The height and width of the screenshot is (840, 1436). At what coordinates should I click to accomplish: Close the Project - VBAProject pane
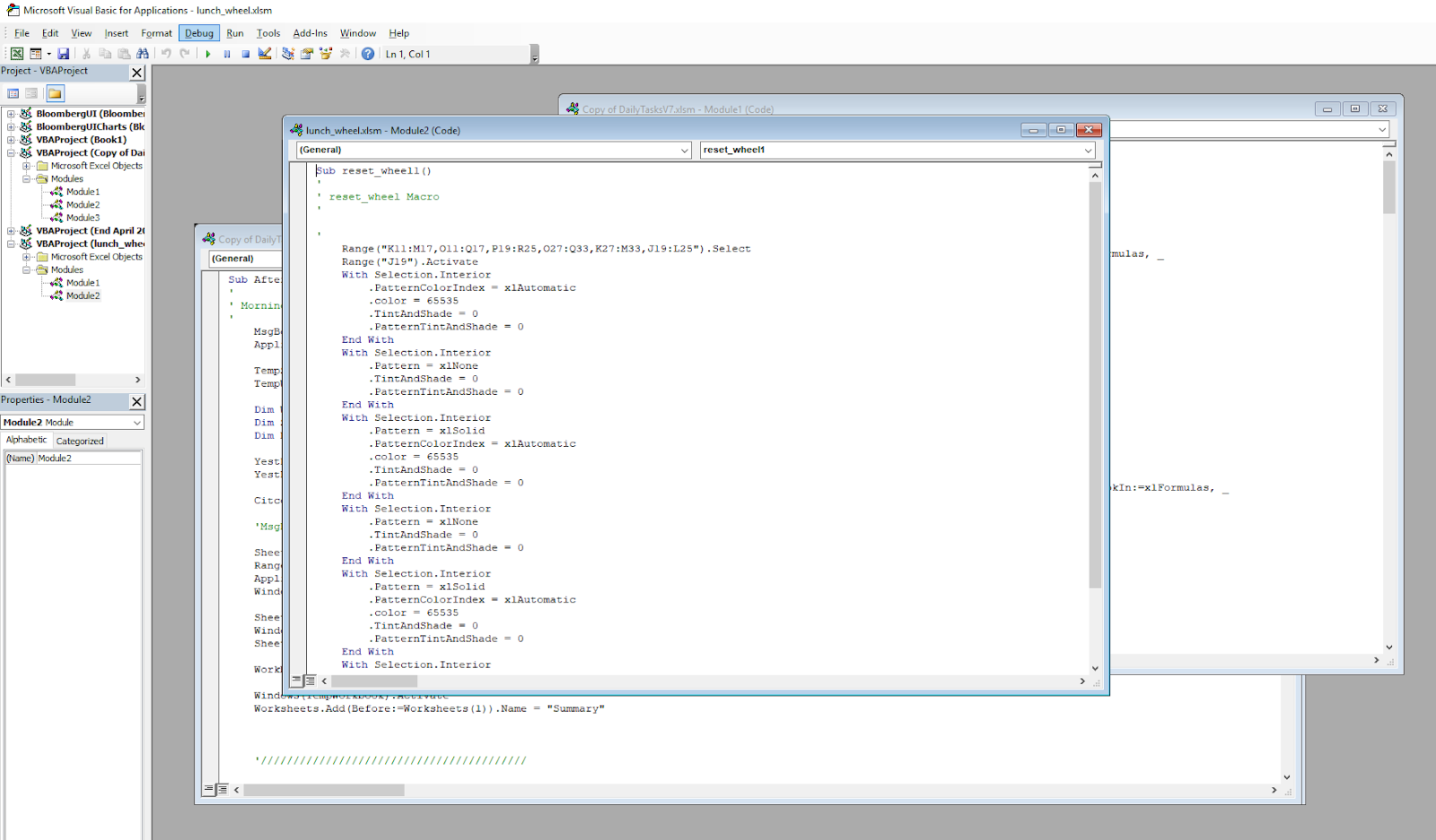tap(137, 73)
